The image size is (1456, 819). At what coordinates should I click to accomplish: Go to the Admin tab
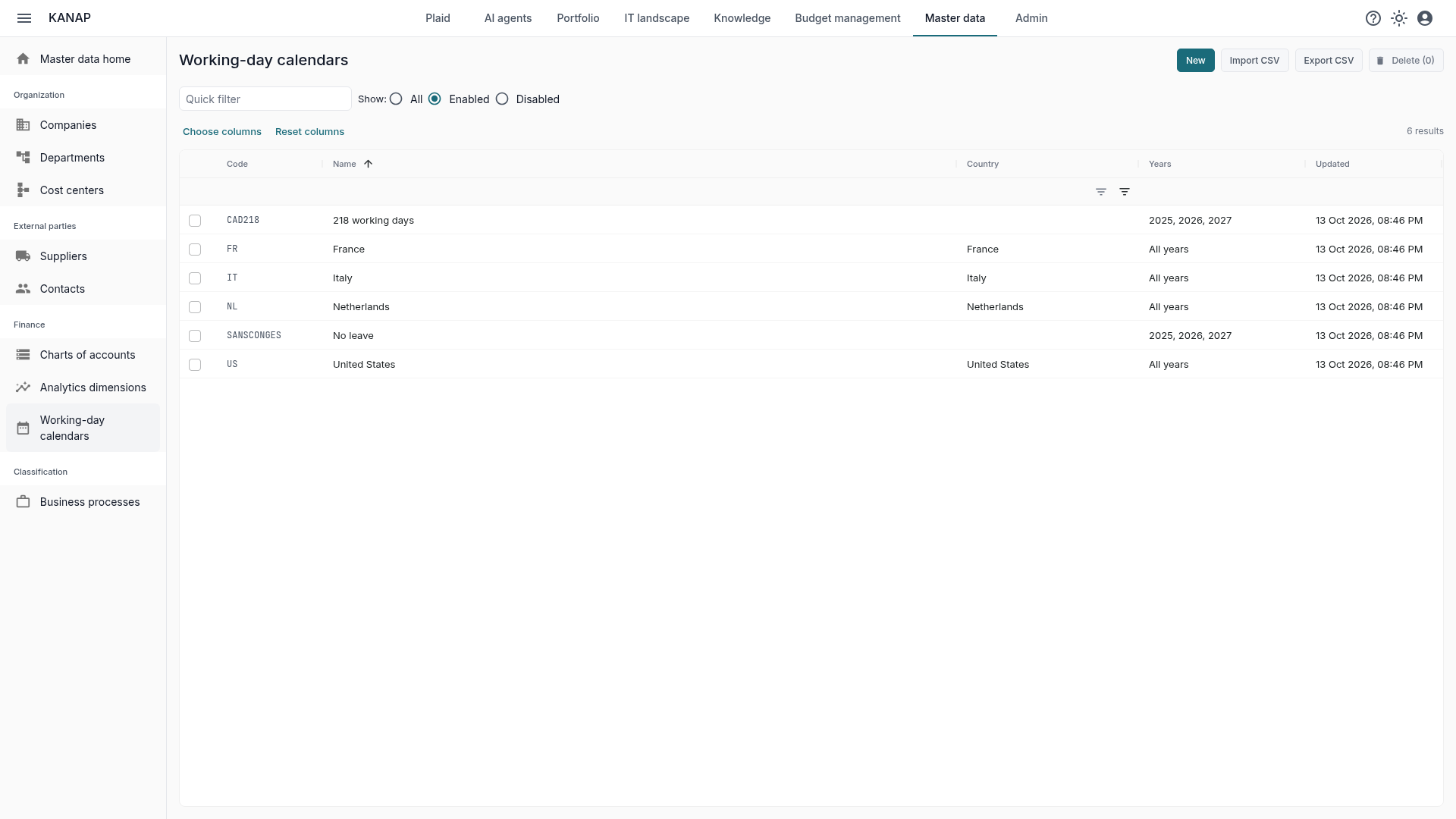click(x=1031, y=18)
